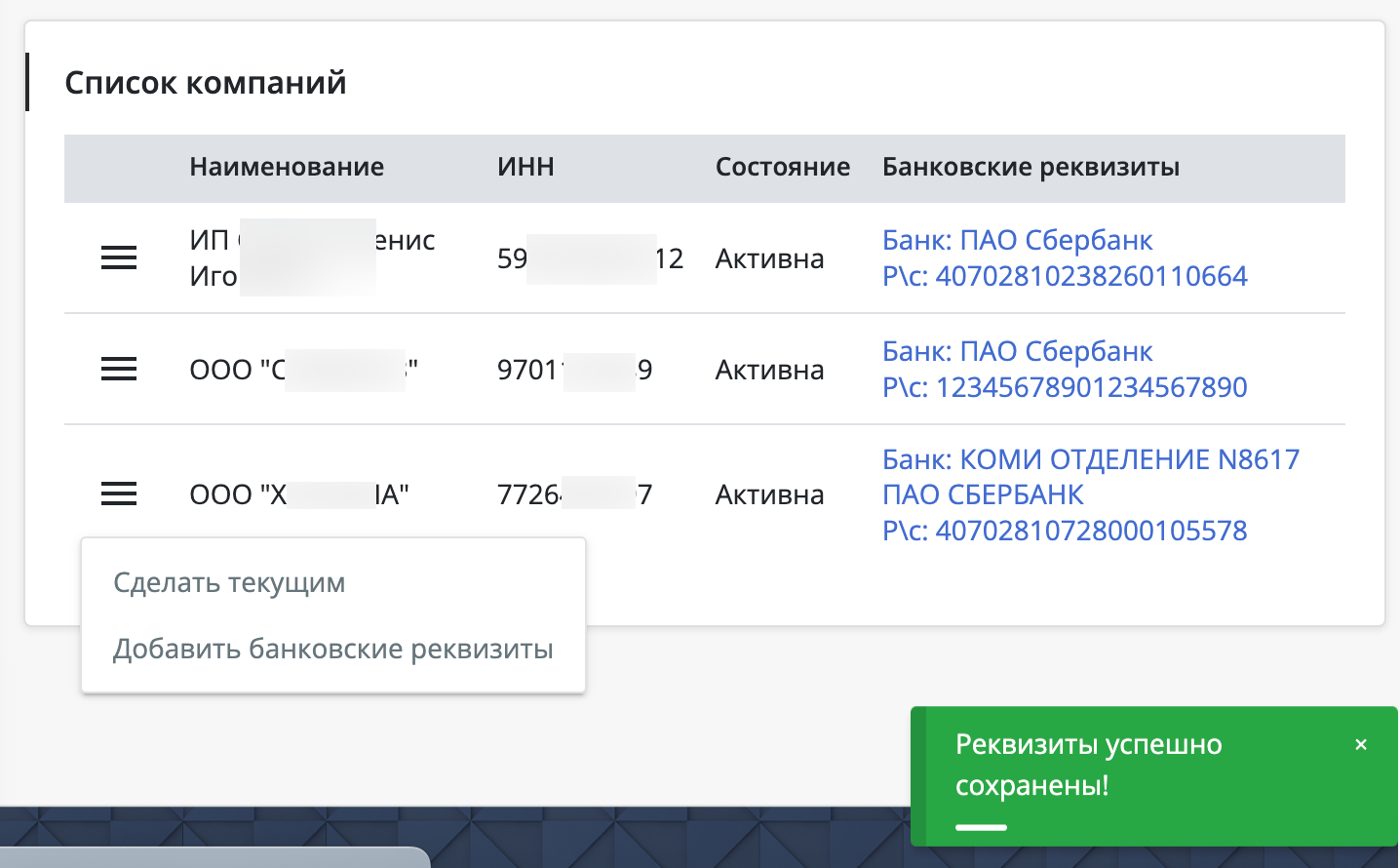Select 'Сделать текущим' from the context menu

click(x=229, y=583)
